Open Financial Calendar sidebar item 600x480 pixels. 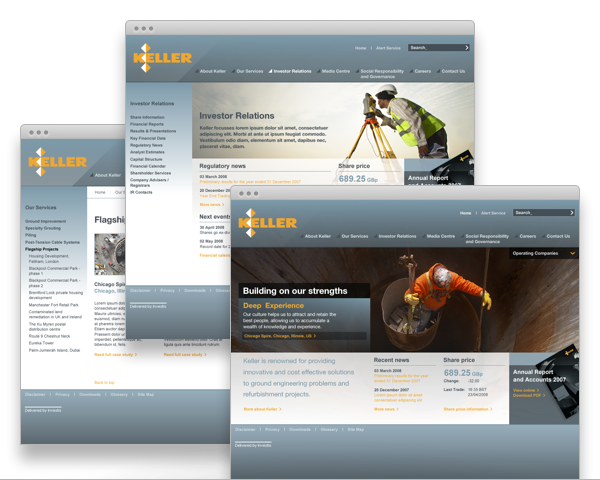coord(148,166)
